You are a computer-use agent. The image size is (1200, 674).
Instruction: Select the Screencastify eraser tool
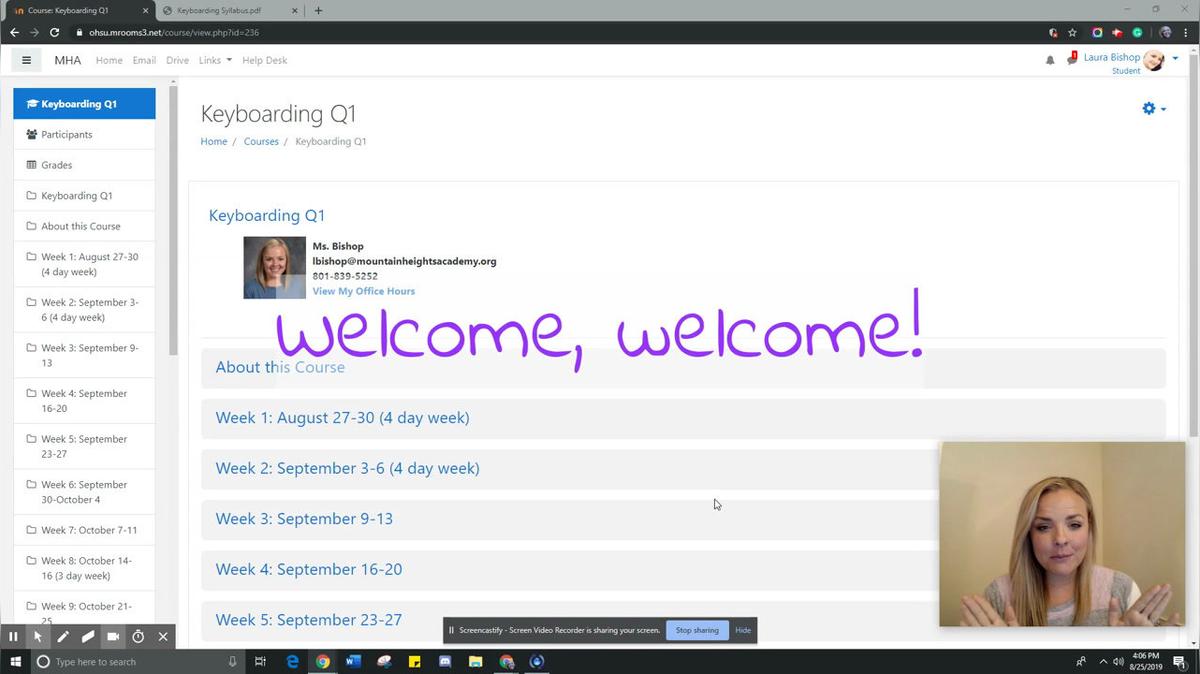point(88,636)
